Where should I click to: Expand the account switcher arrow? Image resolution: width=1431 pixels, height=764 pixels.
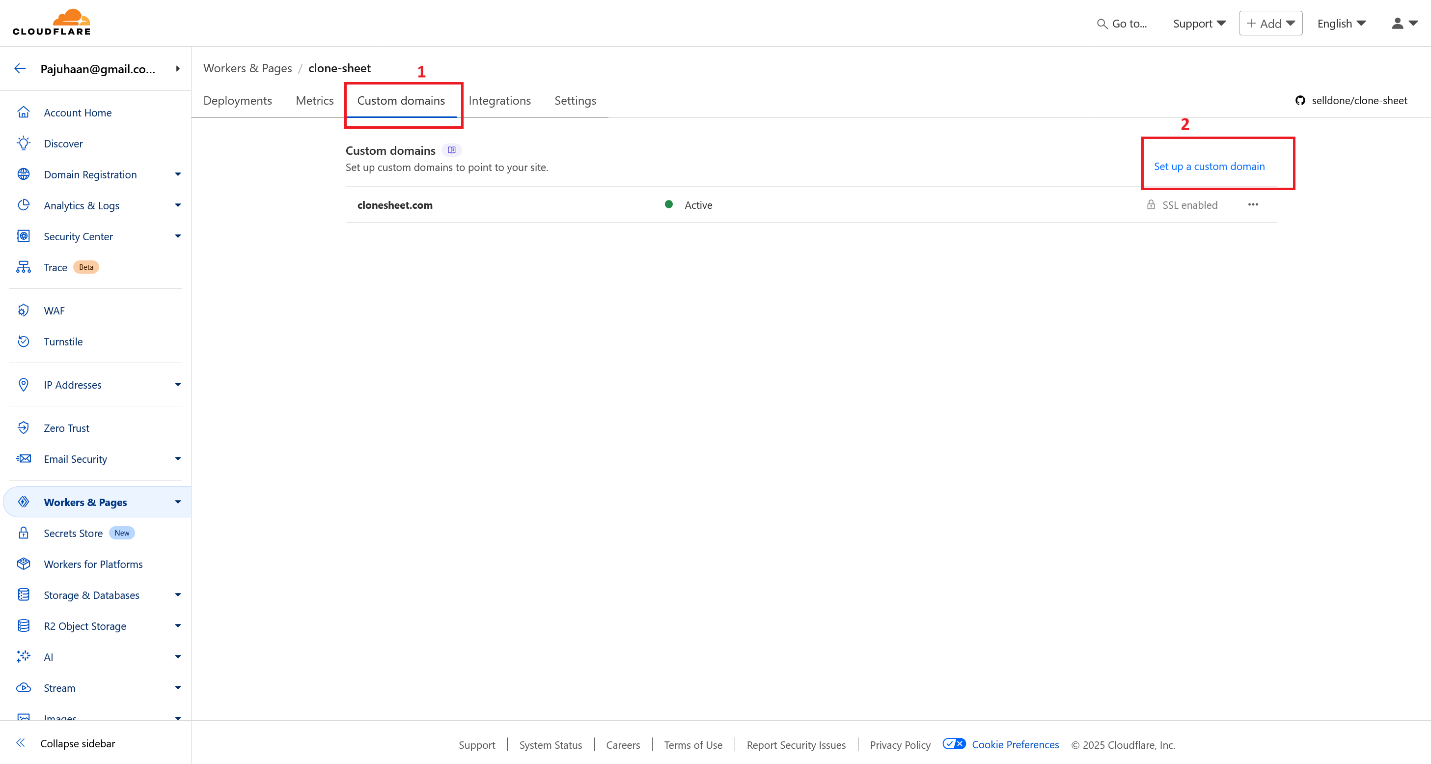coord(177,69)
